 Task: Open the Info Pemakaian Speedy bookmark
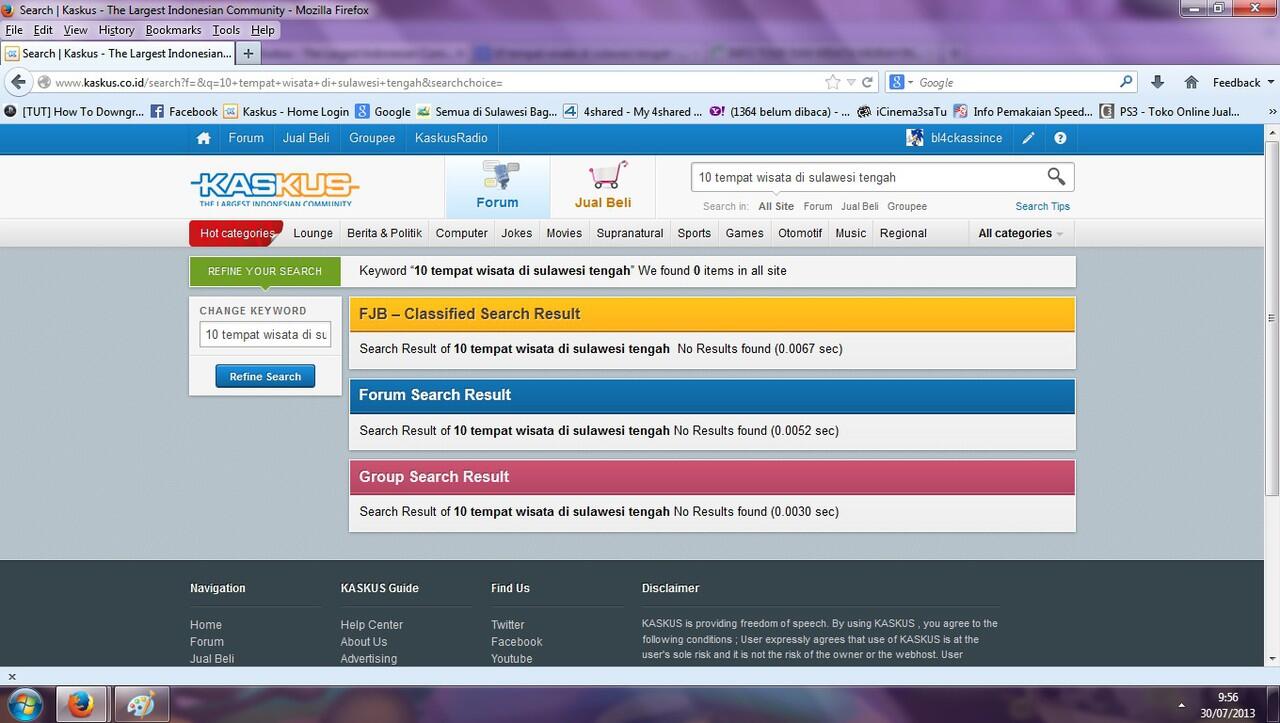[x=1024, y=111]
